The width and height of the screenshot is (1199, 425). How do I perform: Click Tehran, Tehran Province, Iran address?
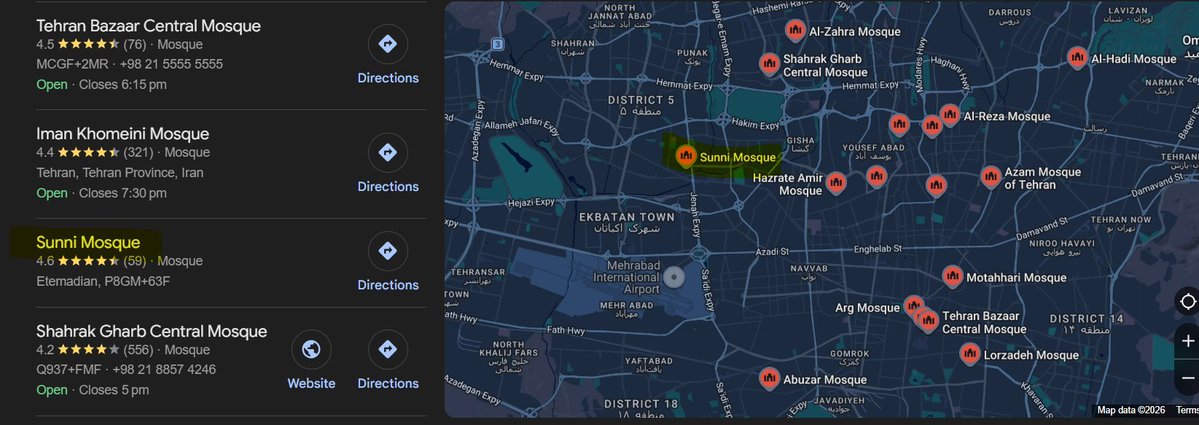[119, 173]
